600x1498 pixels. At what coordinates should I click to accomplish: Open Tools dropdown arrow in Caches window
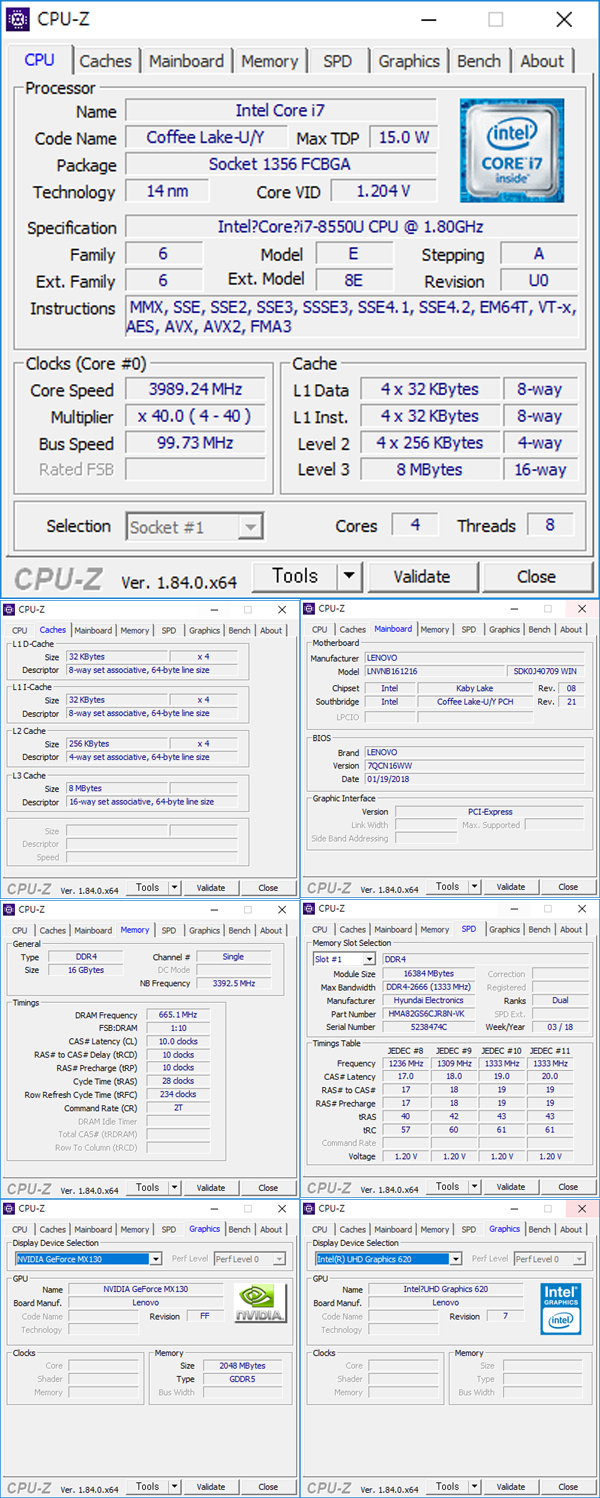pos(174,888)
